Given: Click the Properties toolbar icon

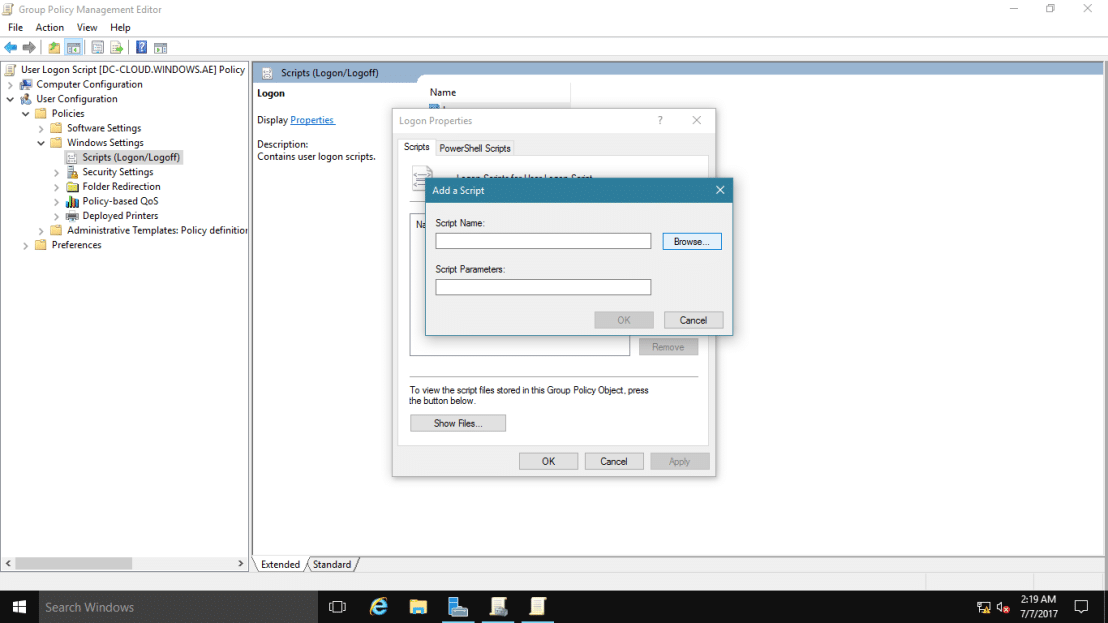Looking at the screenshot, I should point(98,47).
